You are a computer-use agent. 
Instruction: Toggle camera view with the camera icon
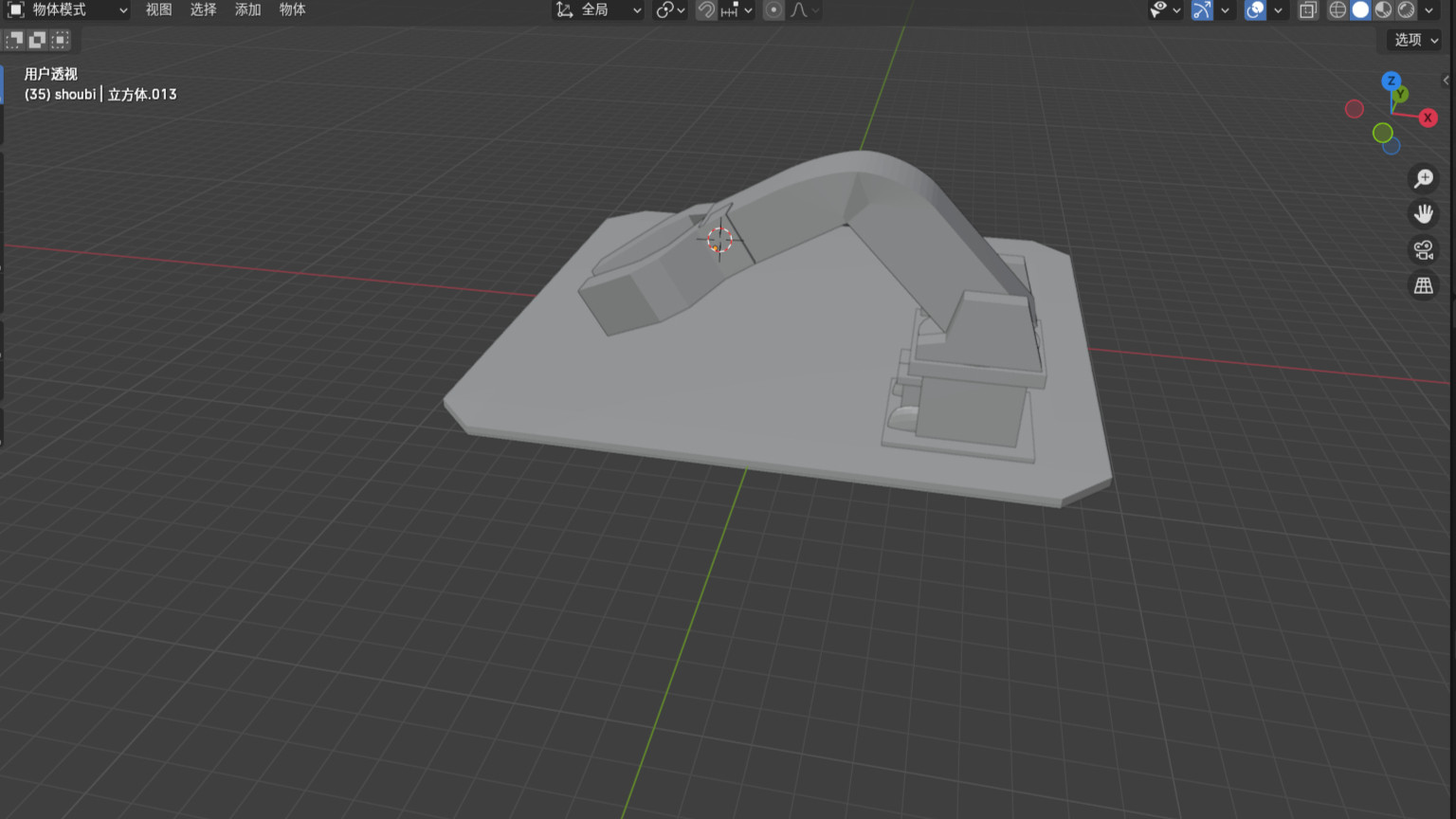1423,250
